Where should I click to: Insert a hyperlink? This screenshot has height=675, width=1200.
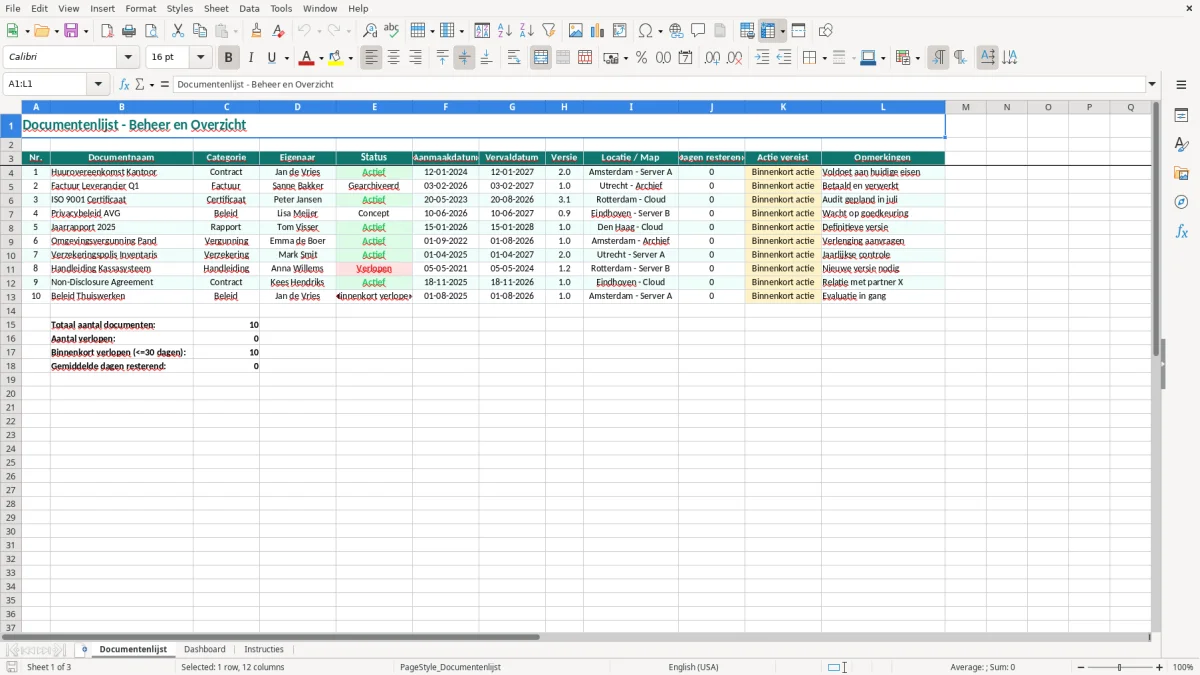click(677, 31)
